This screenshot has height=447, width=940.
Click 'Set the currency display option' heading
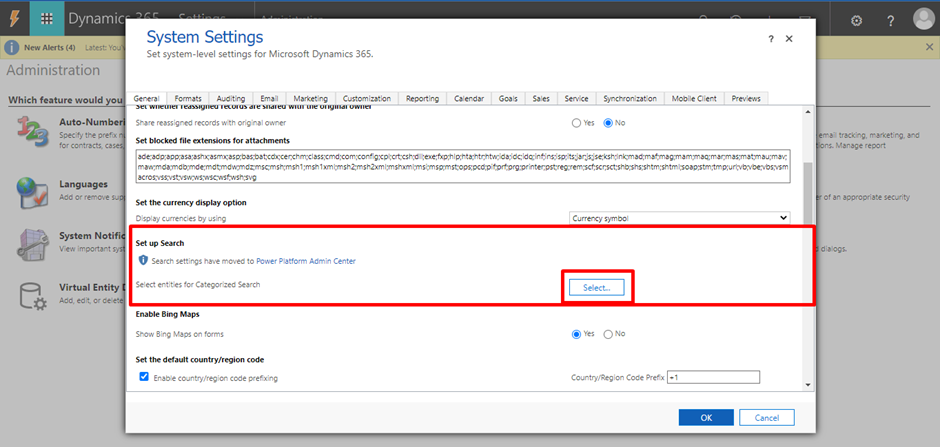(191, 203)
